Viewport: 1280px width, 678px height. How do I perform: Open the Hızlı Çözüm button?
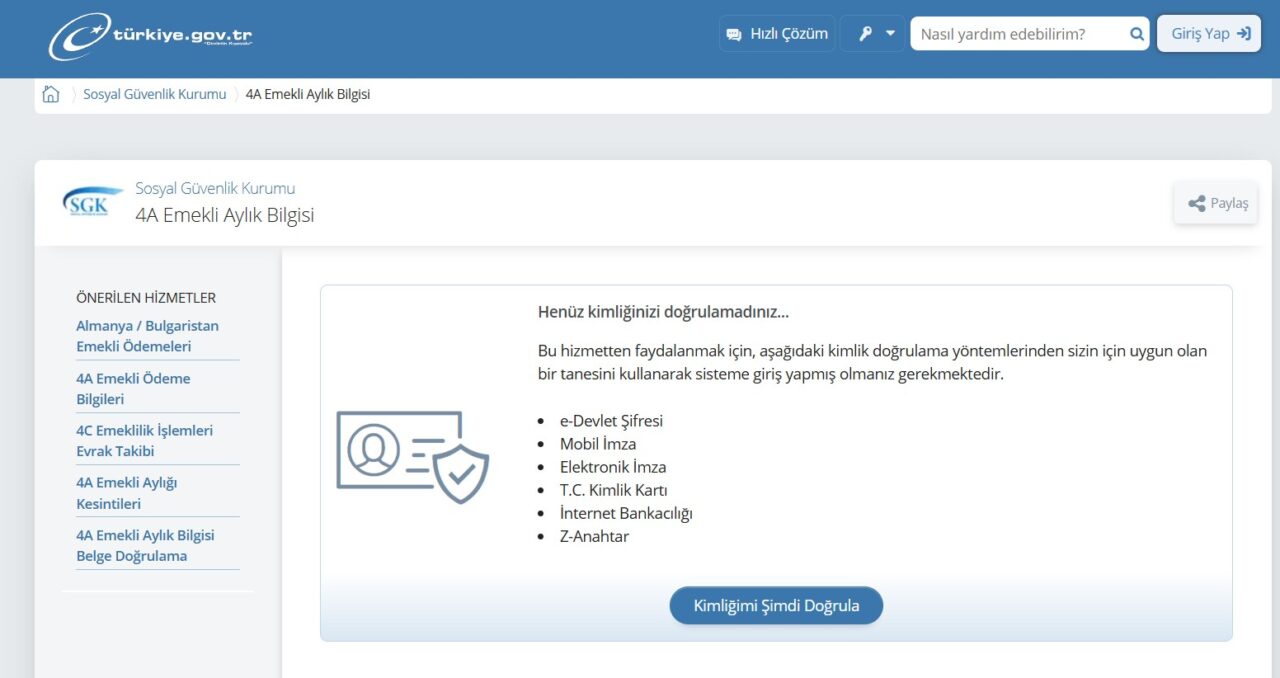click(x=777, y=34)
